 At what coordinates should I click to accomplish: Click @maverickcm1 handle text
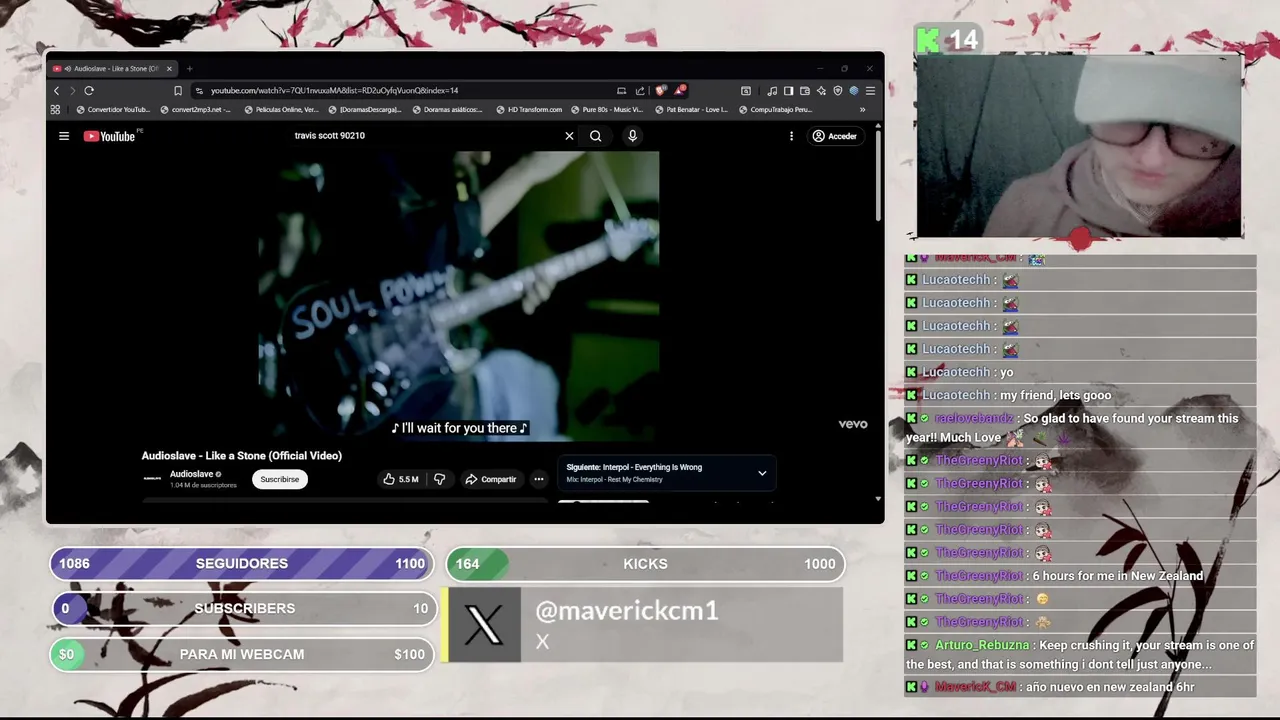pyautogui.click(x=627, y=611)
